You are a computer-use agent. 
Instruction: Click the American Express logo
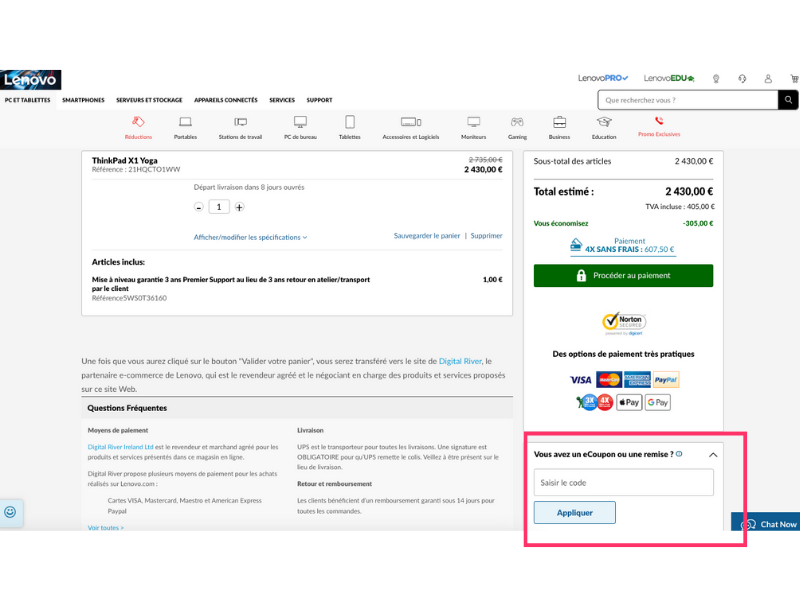coord(637,380)
